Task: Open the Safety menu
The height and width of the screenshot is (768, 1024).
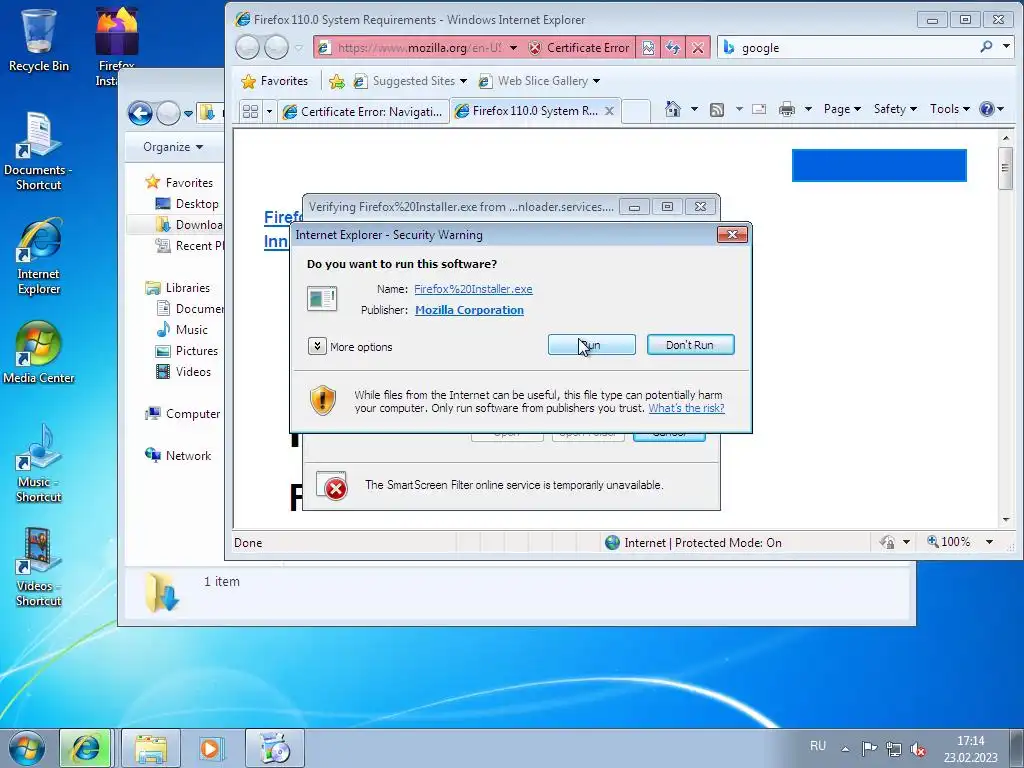Action: [895, 109]
